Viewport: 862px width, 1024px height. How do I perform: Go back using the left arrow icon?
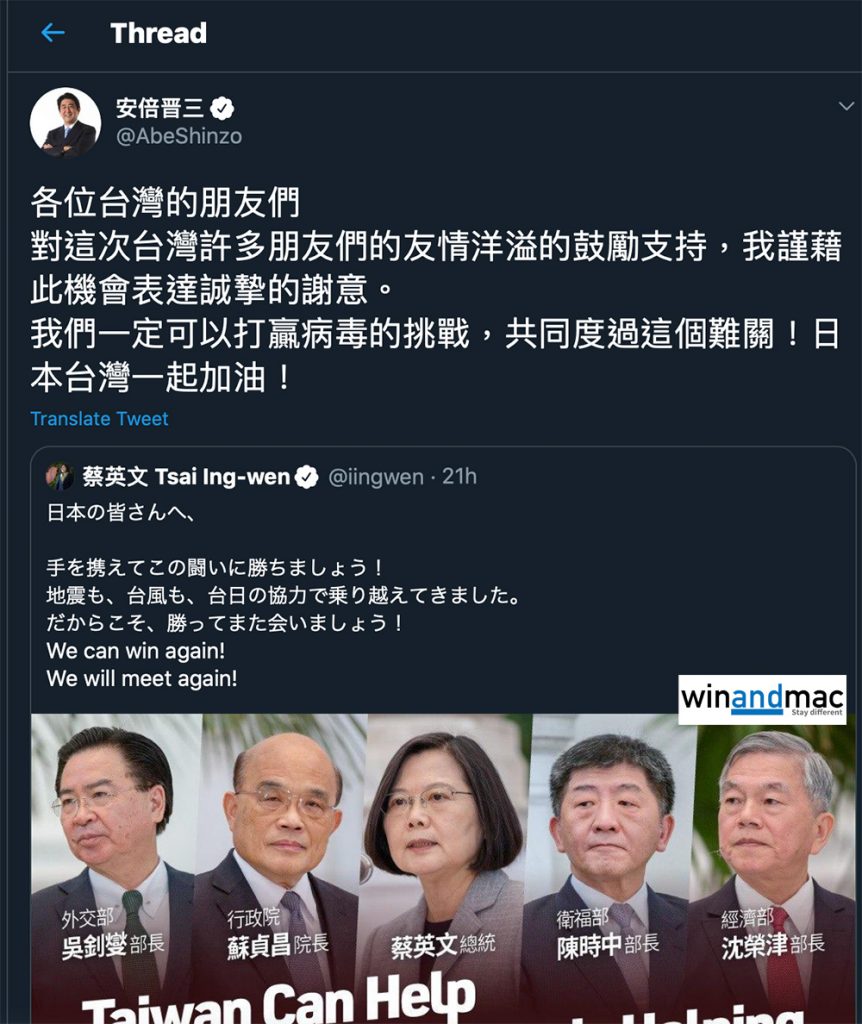coord(52,33)
